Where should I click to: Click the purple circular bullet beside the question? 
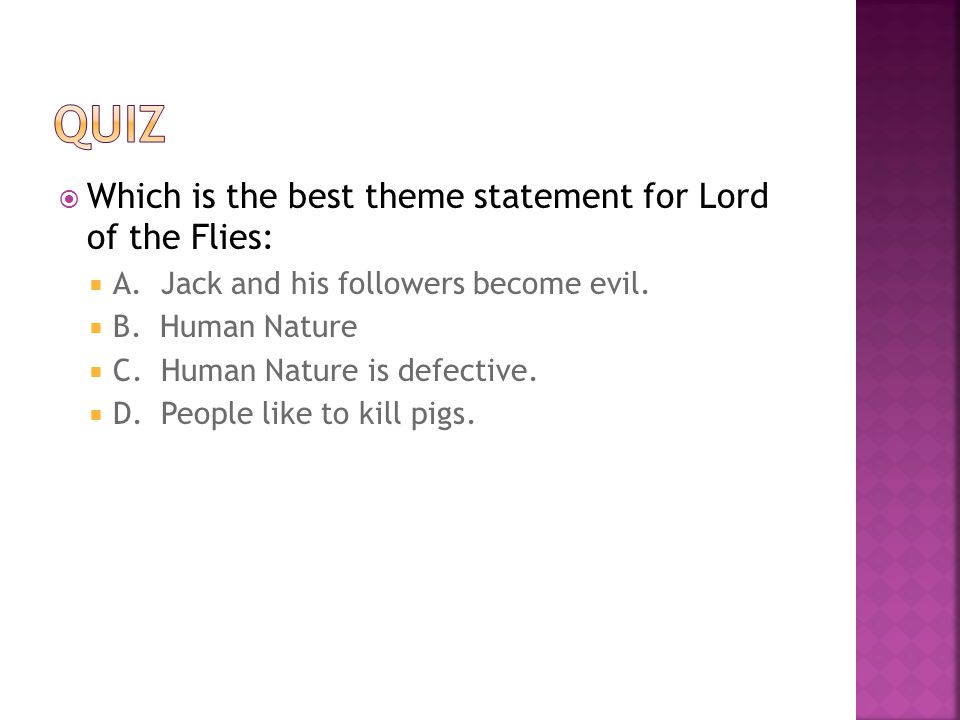69,199
